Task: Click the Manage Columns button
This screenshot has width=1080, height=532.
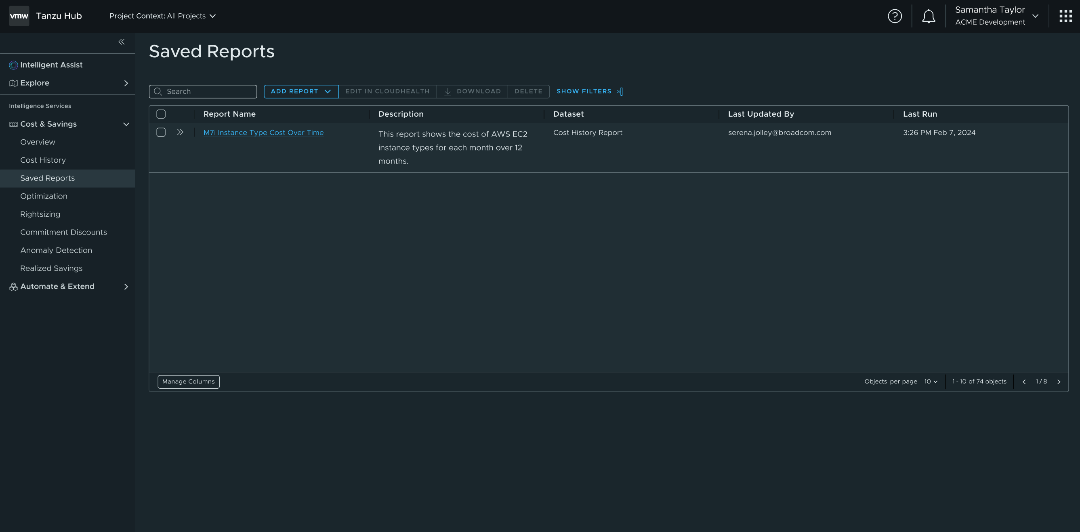Action: [x=189, y=382]
